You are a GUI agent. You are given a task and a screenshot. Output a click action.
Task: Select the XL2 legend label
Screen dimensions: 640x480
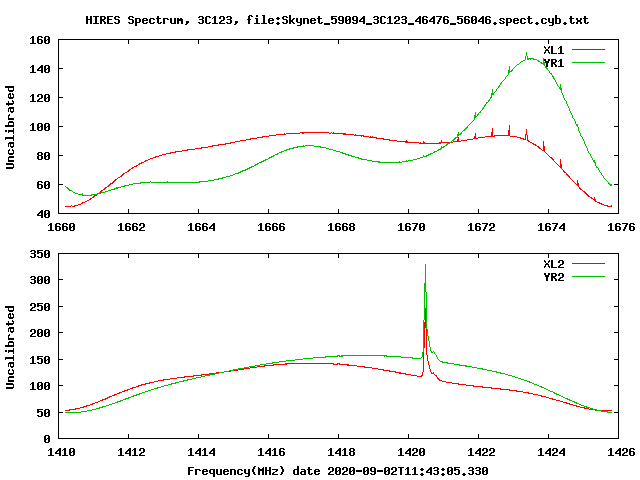[553, 264]
